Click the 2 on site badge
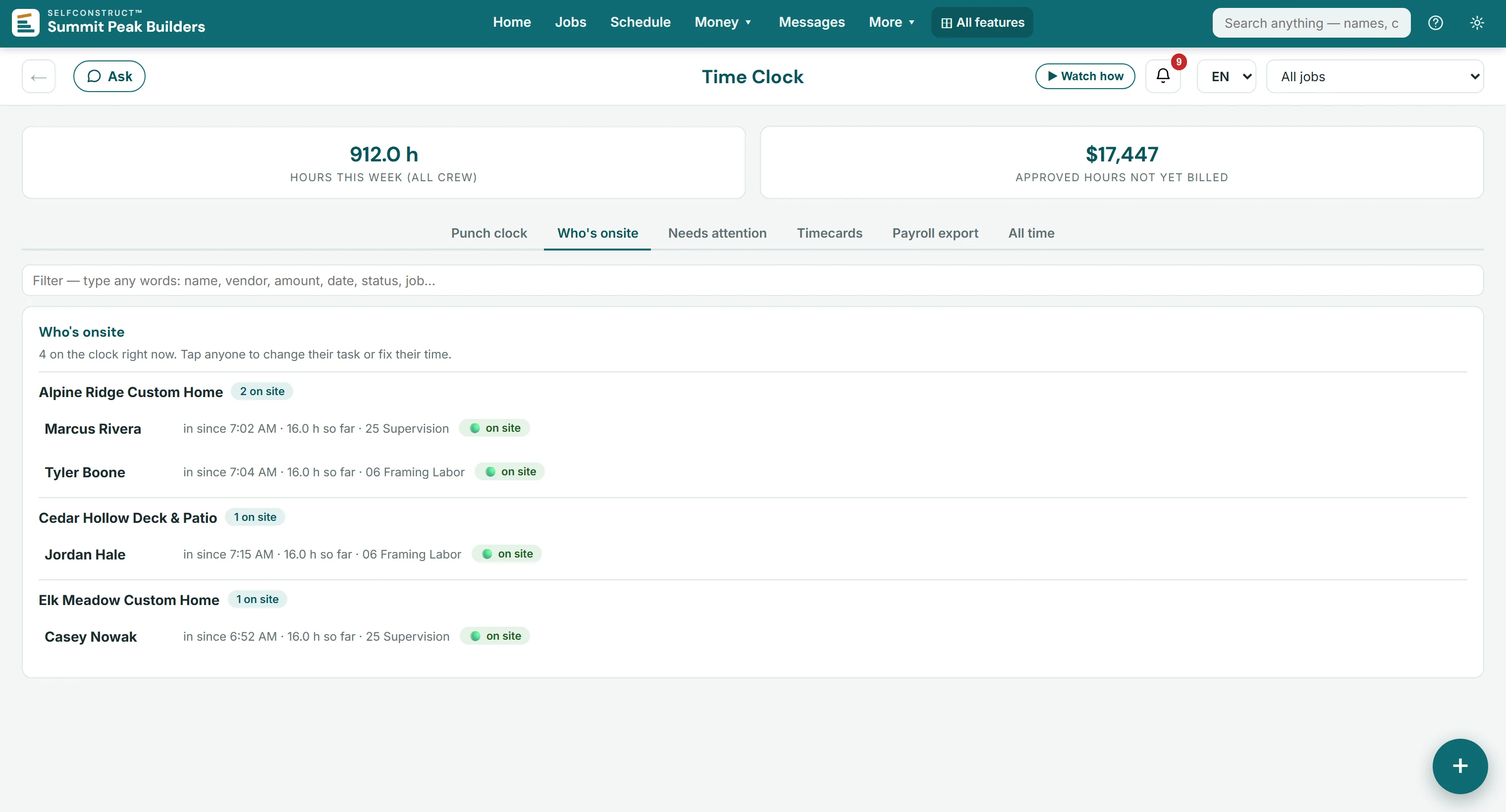 (262, 392)
